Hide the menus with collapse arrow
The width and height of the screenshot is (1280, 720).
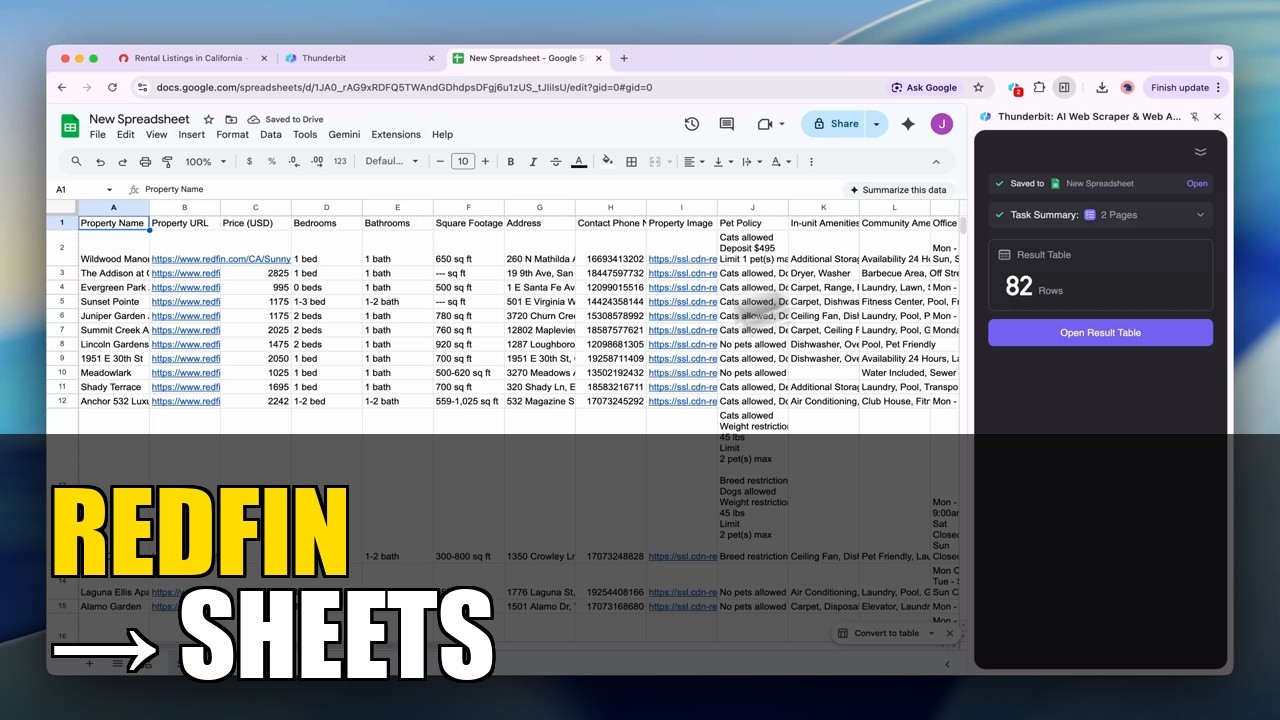(x=936, y=161)
